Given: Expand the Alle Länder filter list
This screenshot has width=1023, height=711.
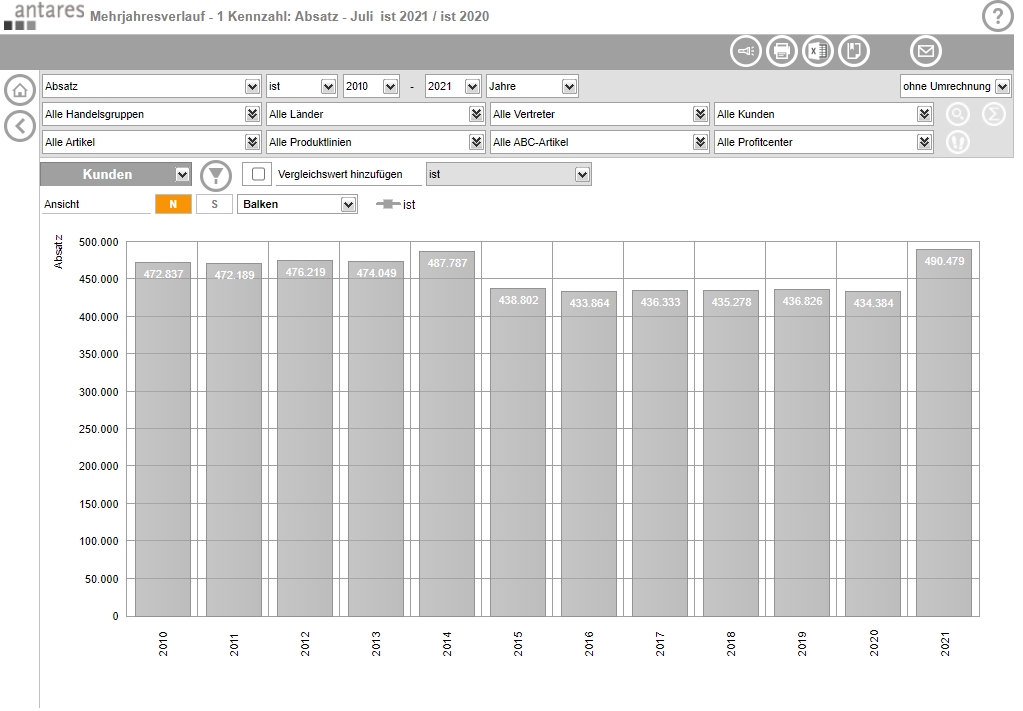Looking at the screenshot, I should pos(476,115).
